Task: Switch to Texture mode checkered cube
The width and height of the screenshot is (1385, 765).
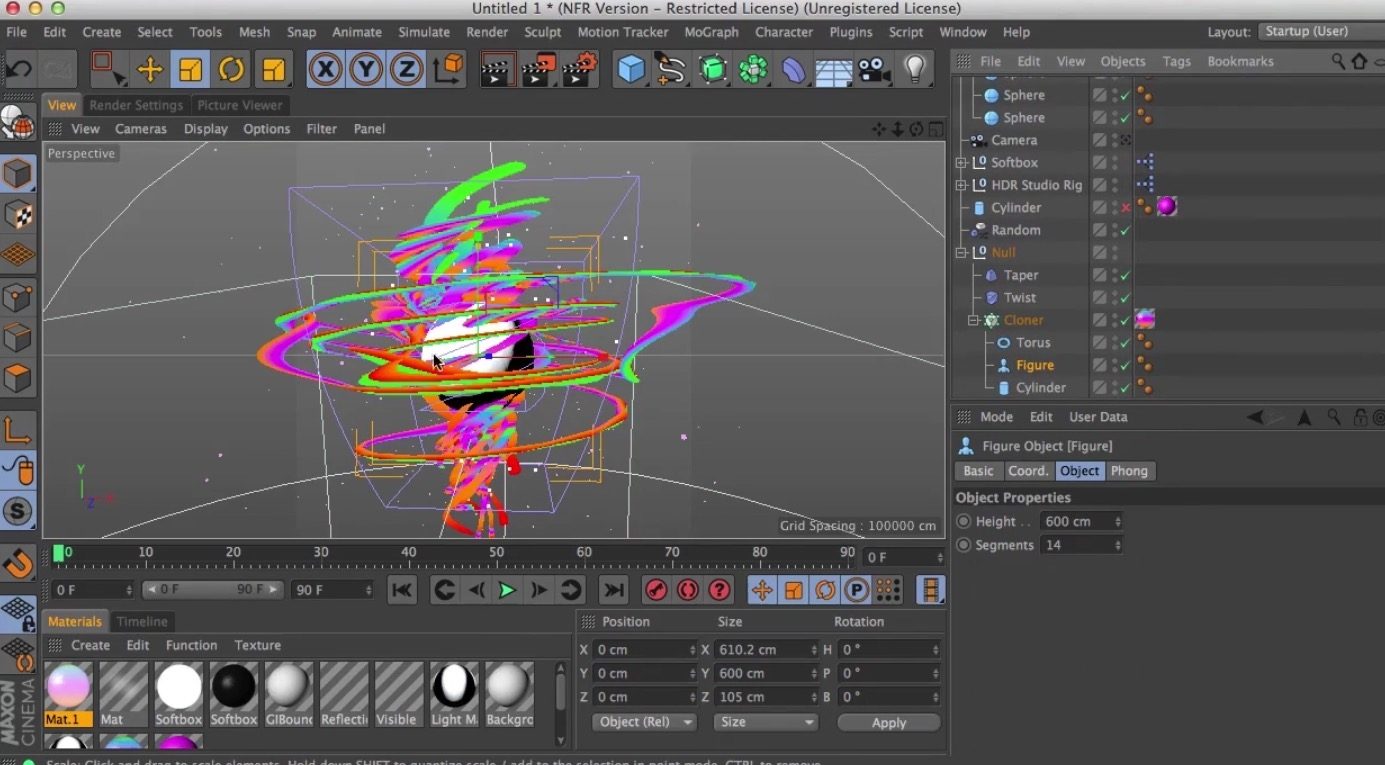Action: pyautogui.click(x=18, y=215)
